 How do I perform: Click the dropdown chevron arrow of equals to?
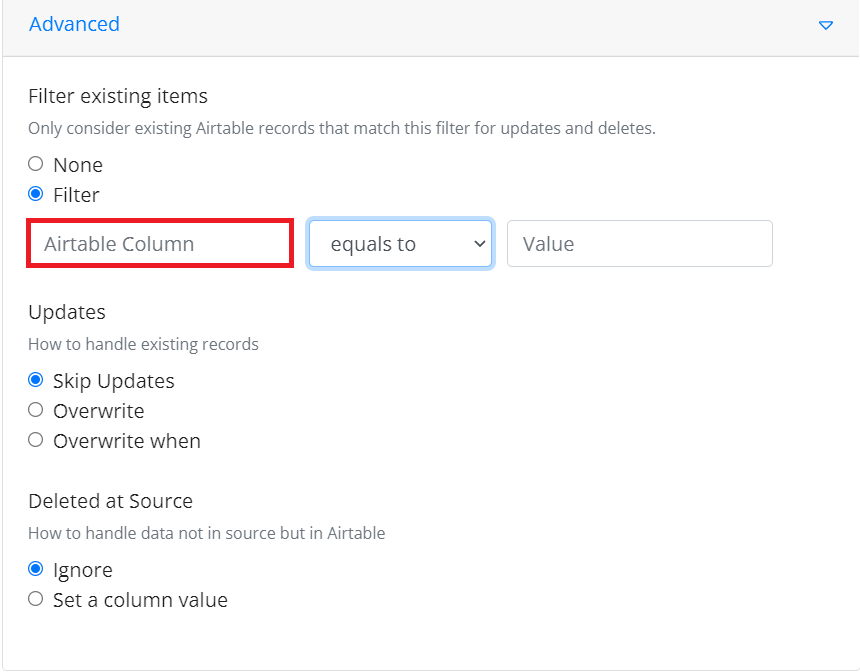(x=479, y=244)
